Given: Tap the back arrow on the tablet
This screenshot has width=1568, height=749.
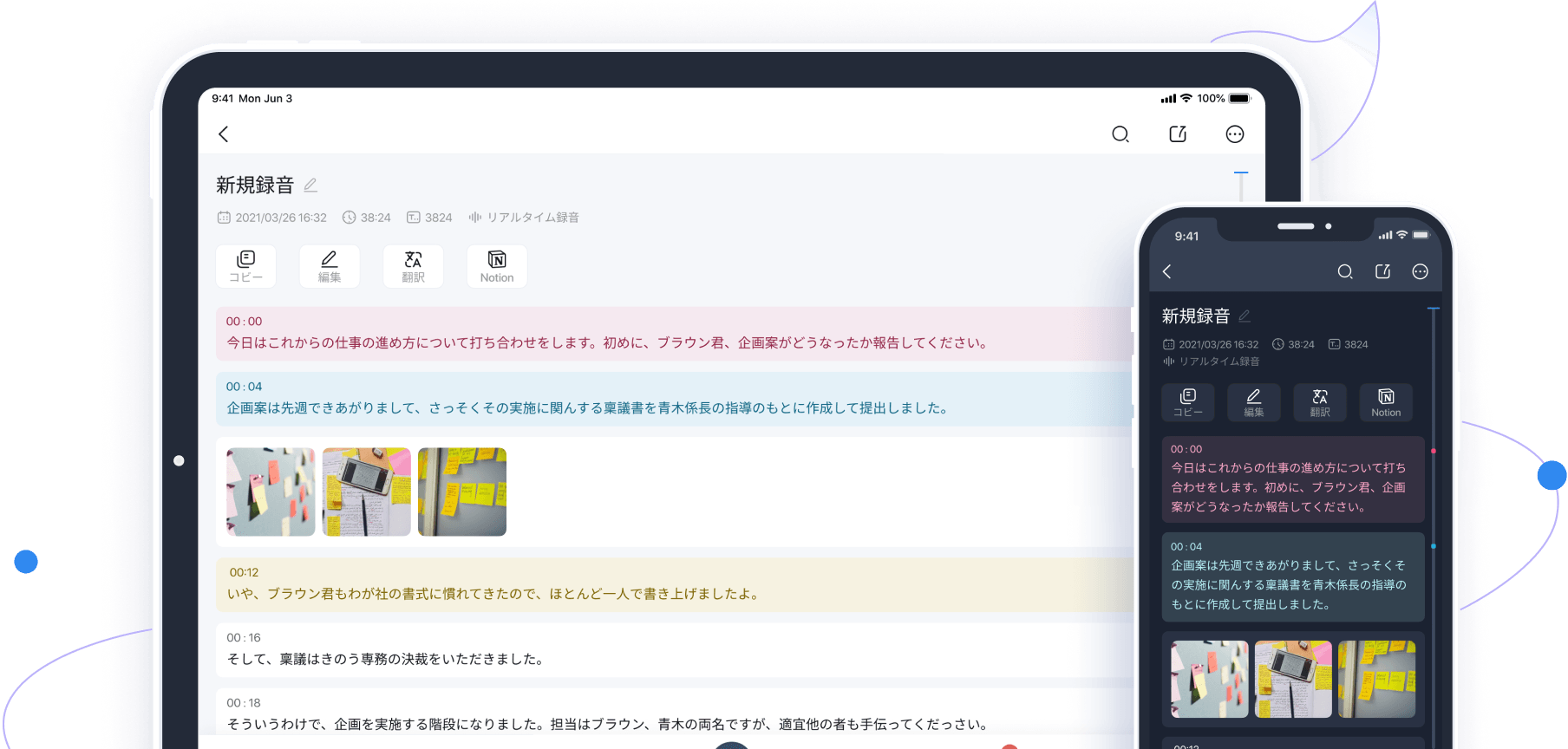Looking at the screenshot, I should (x=224, y=134).
